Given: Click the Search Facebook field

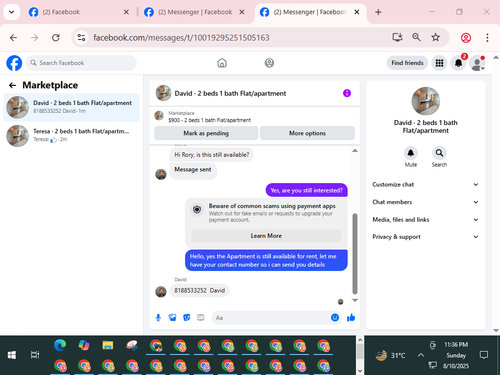Looking at the screenshot, I should click(x=81, y=63).
